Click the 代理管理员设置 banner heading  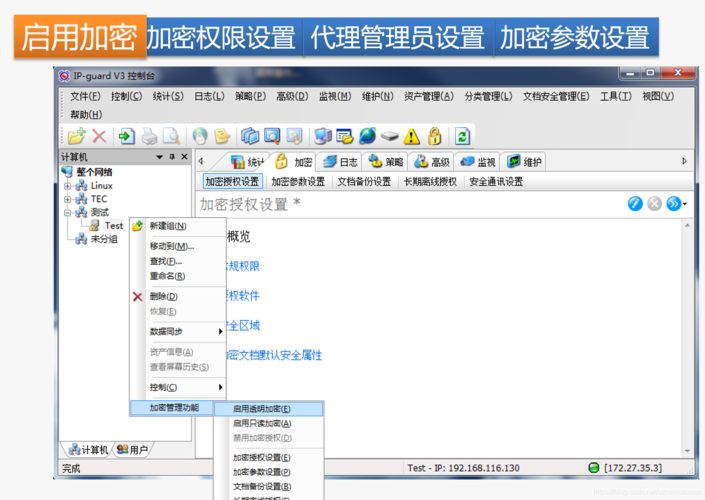(397, 37)
